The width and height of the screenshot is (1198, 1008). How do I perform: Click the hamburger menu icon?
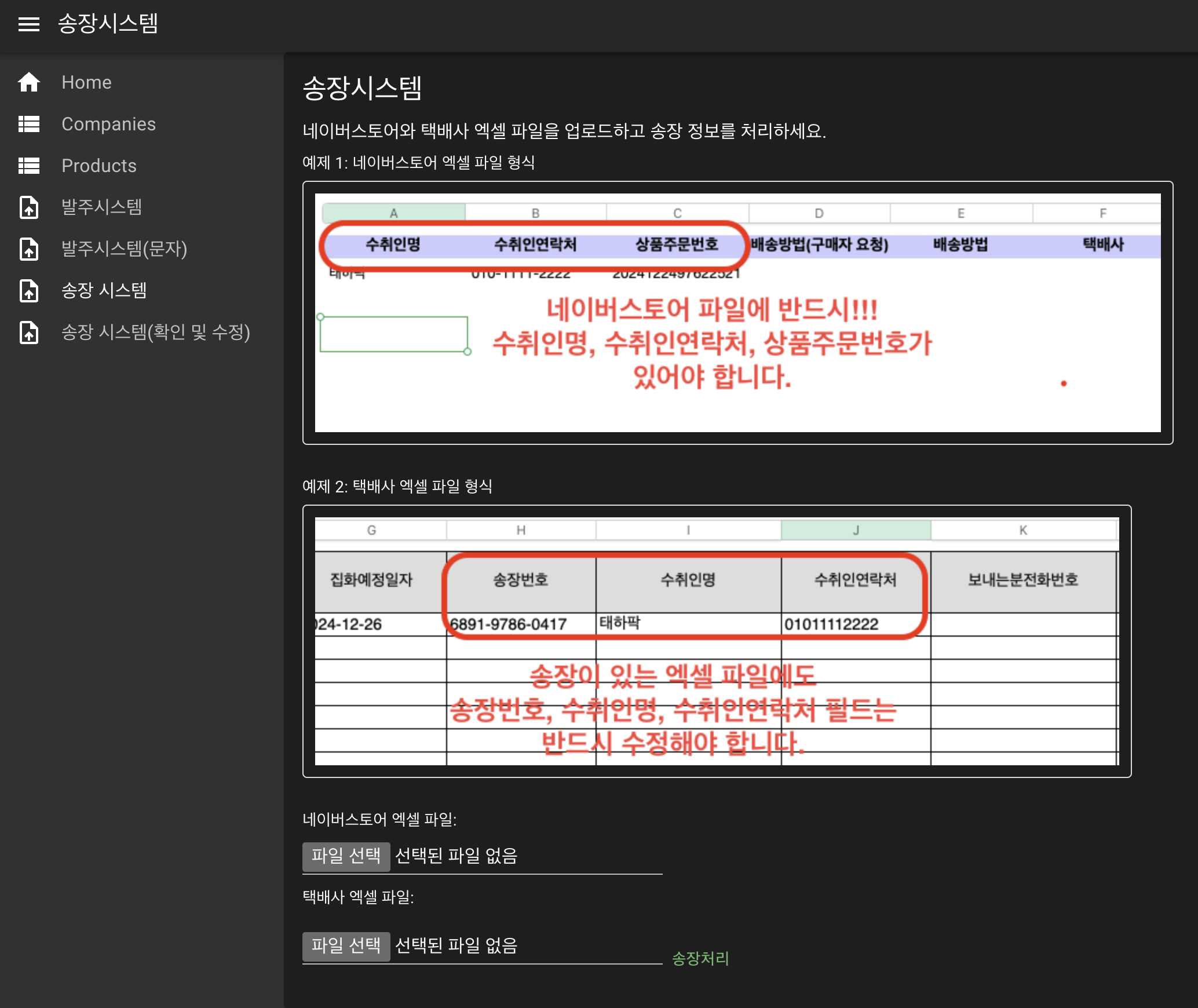click(x=28, y=24)
